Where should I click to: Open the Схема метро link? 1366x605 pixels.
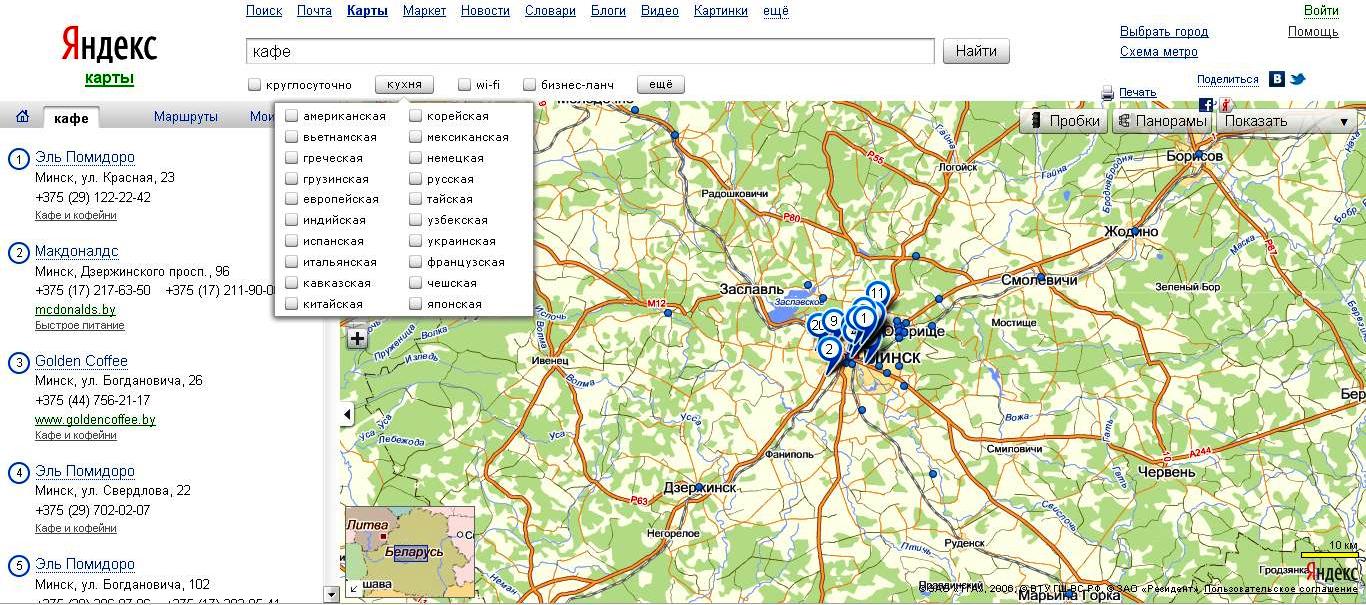click(x=1159, y=52)
